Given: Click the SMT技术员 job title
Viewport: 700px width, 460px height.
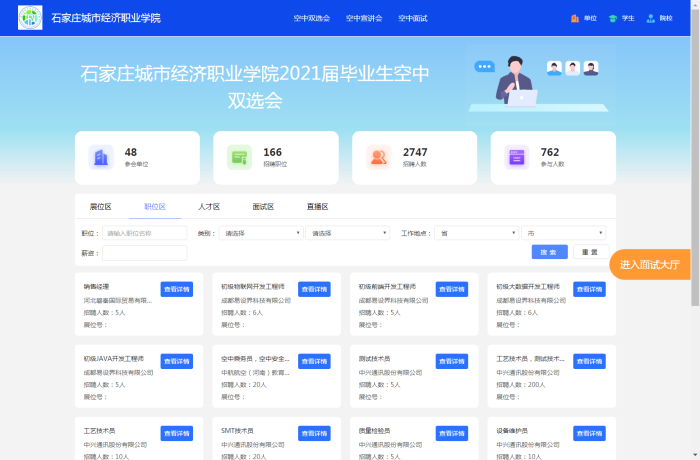Looking at the screenshot, I should pyautogui.click(x=237, y=431).
